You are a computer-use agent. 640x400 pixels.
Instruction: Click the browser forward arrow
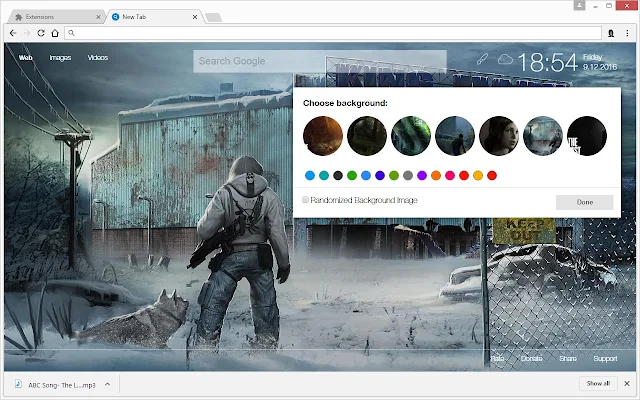(27, 33)
